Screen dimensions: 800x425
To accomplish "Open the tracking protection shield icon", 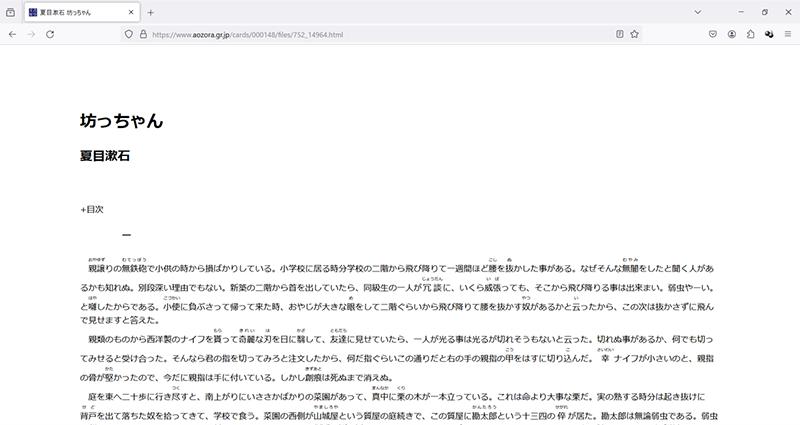I will [129, 34].
